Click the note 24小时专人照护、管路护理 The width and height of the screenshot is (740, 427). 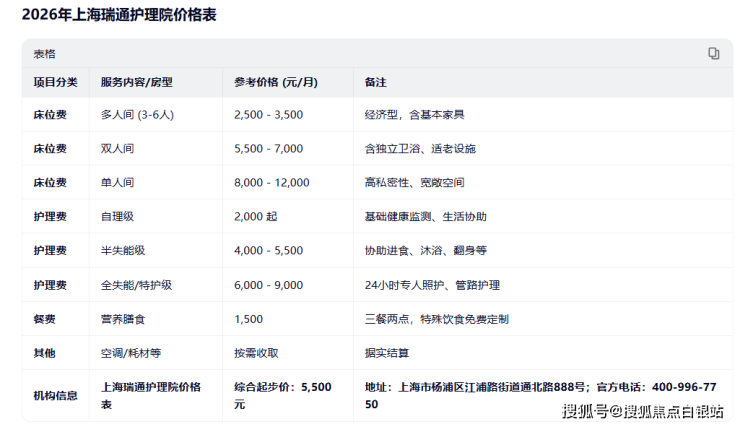coord(432,285)
